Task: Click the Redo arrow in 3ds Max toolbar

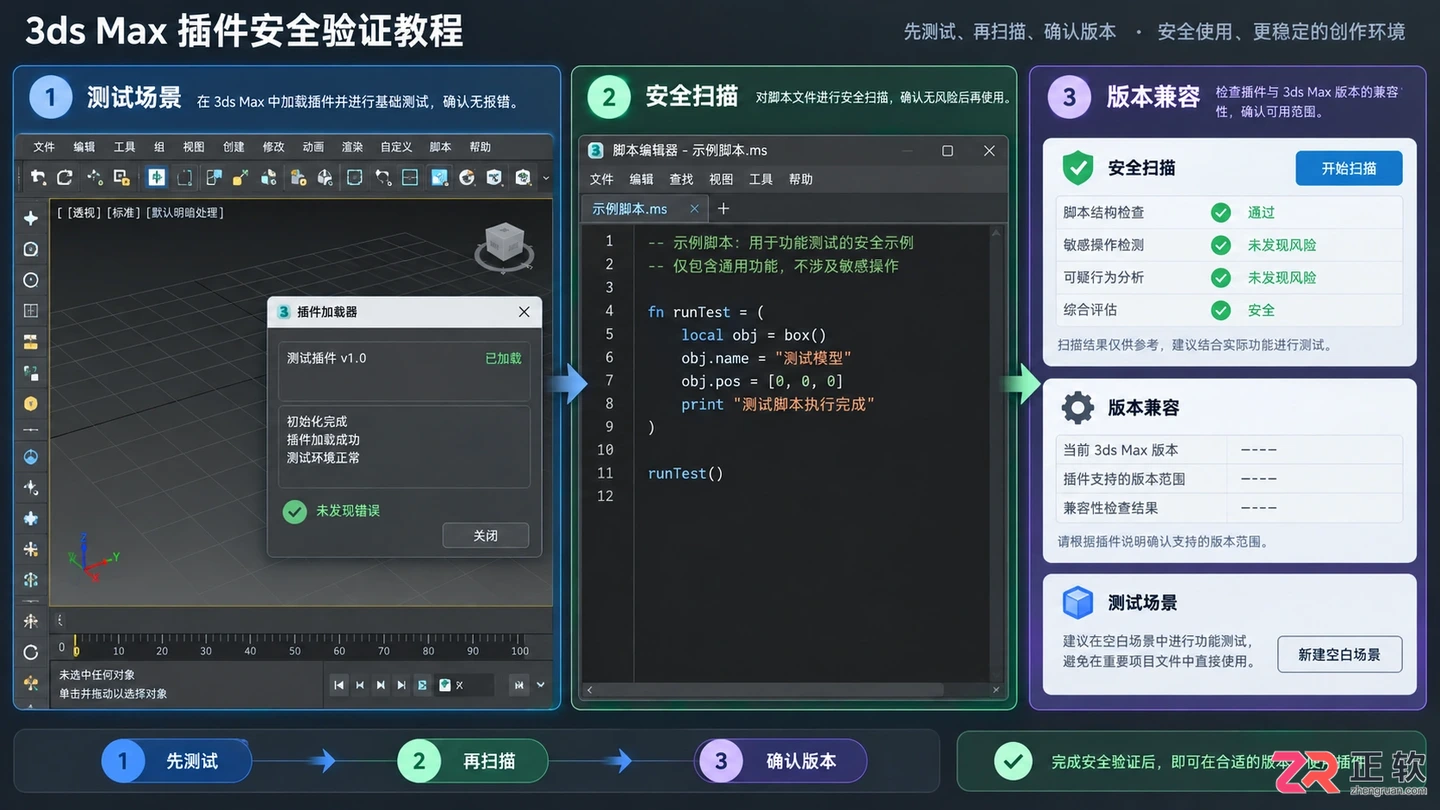Action: pyautogui.click(x=65, y=177)
